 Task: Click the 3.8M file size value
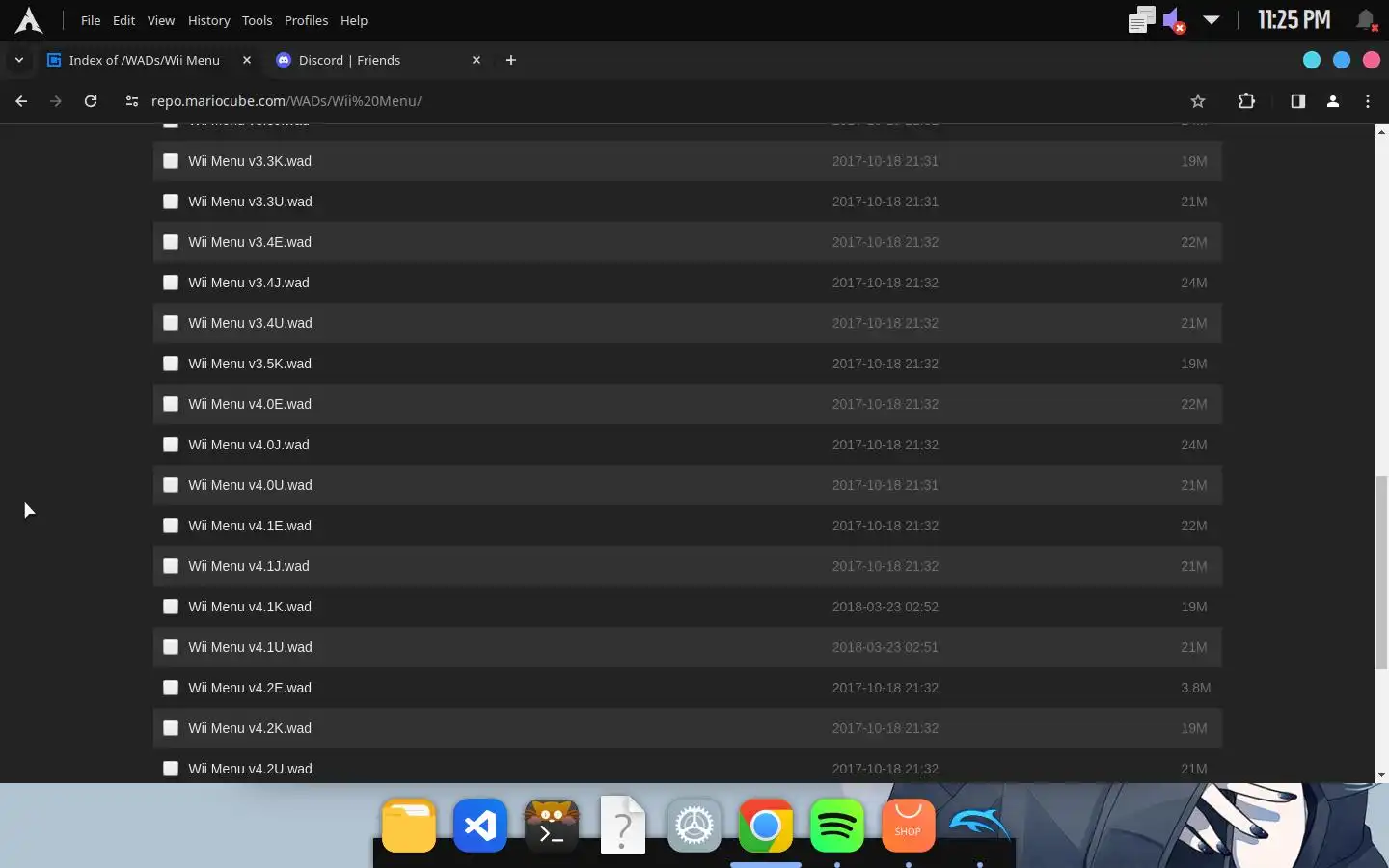1195,688
